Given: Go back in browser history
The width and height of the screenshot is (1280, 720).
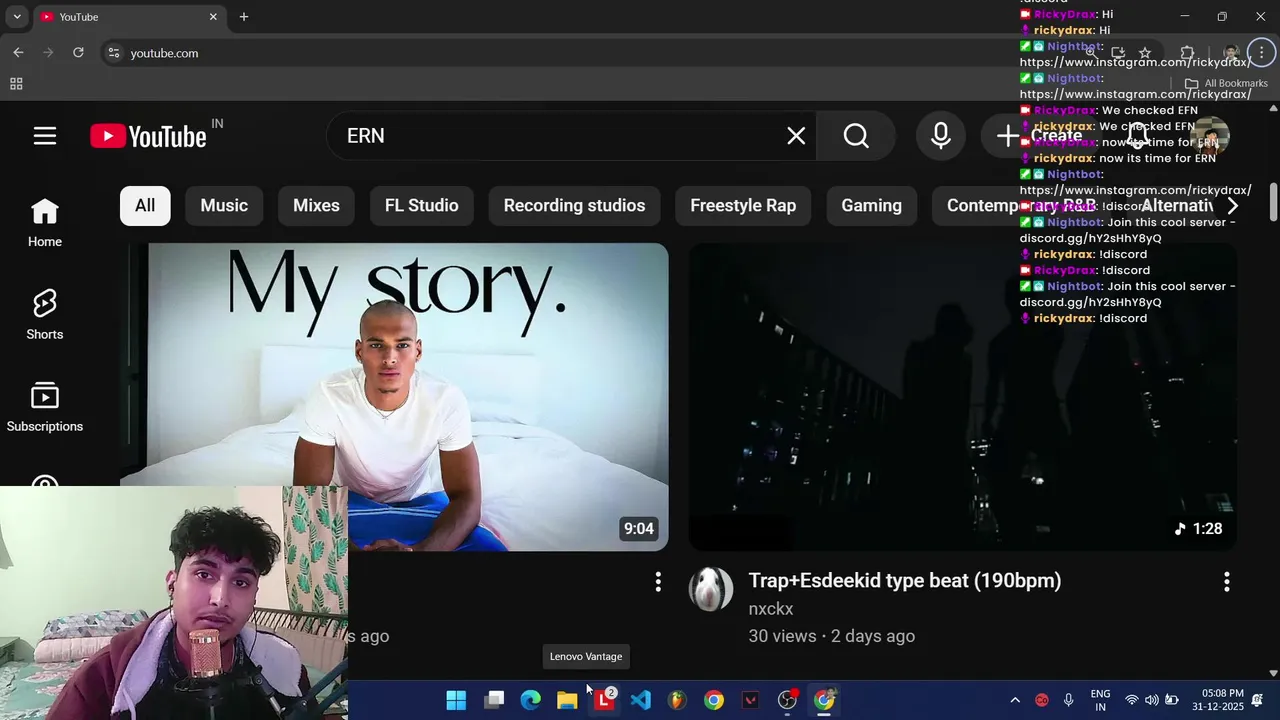Looking at the screenshot, I should point(18,53).
